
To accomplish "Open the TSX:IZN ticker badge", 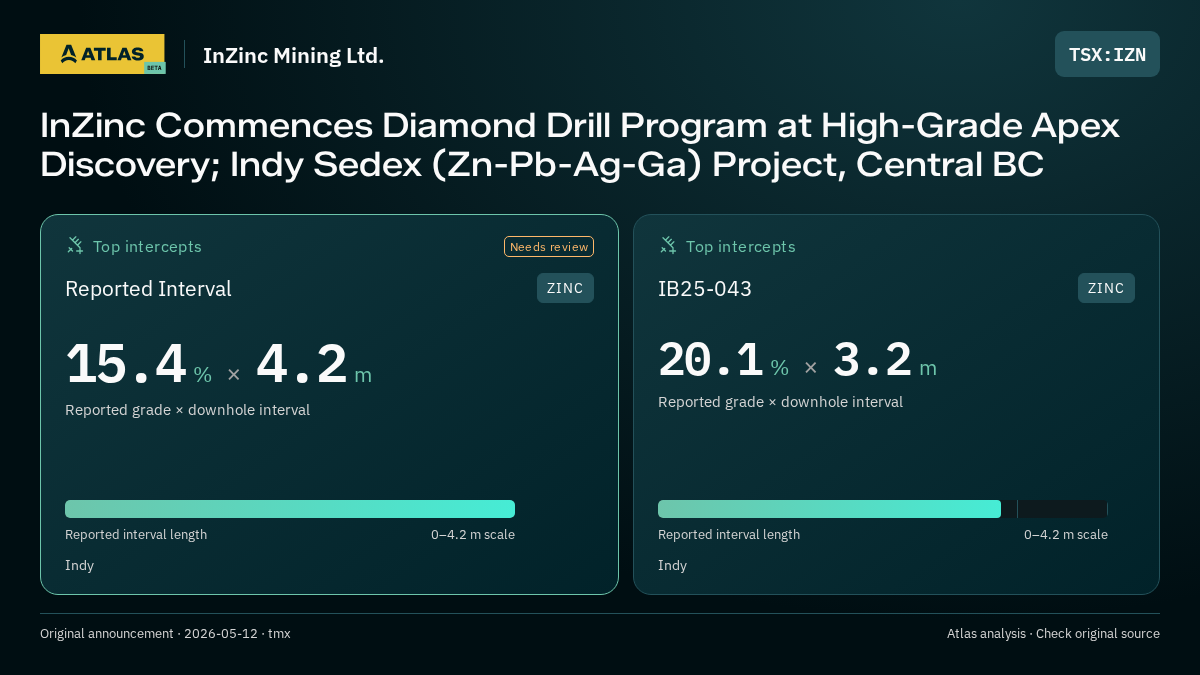I will pyautogui.click(x=1107, y=54).
